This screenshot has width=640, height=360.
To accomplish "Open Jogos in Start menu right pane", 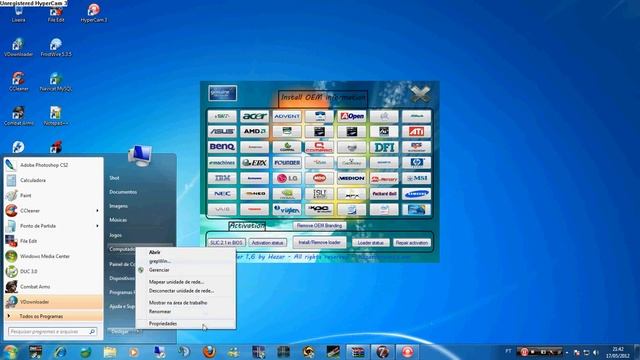I will (116, 235).
